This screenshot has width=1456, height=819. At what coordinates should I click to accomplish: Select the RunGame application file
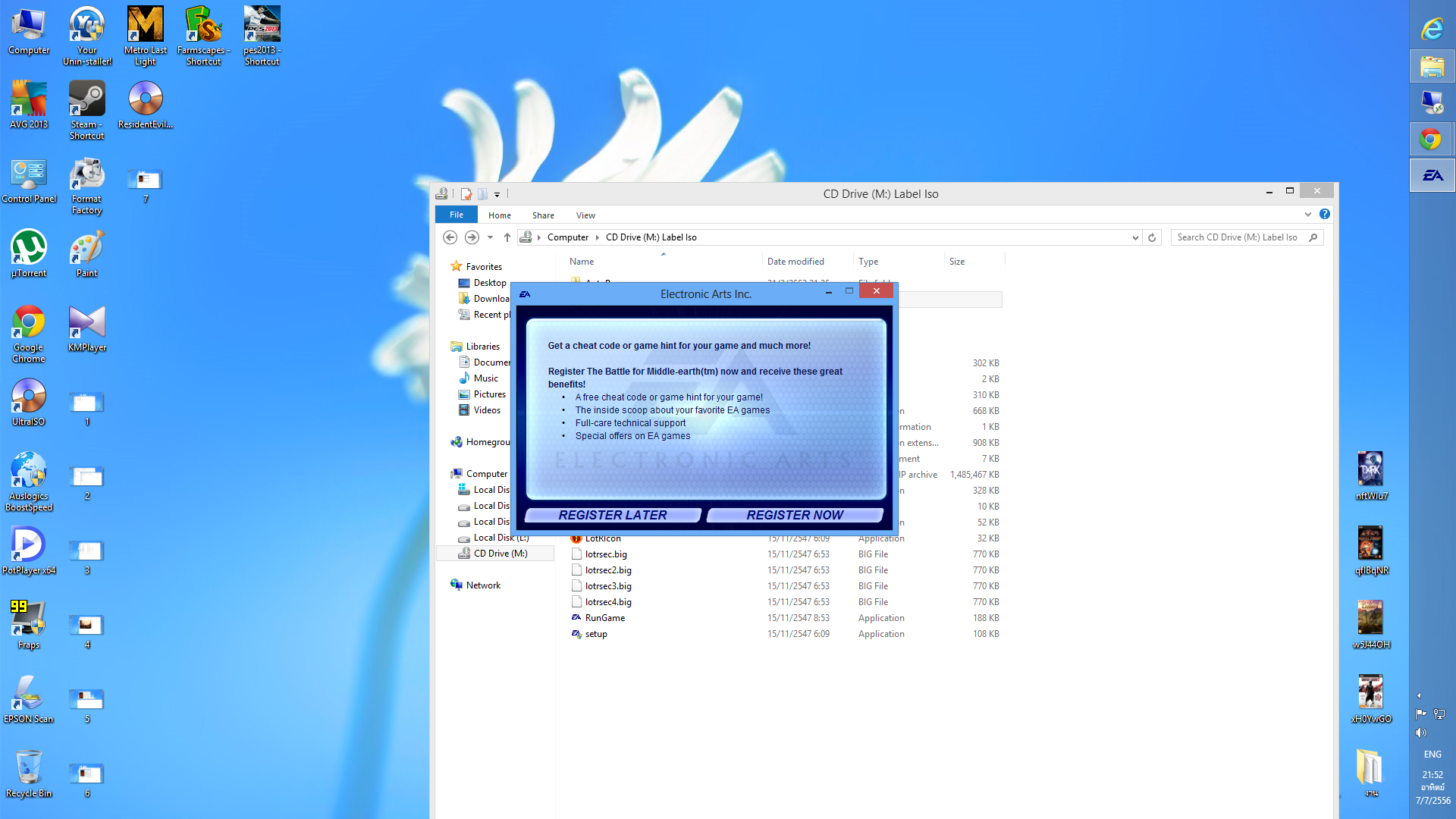[604, 618]
